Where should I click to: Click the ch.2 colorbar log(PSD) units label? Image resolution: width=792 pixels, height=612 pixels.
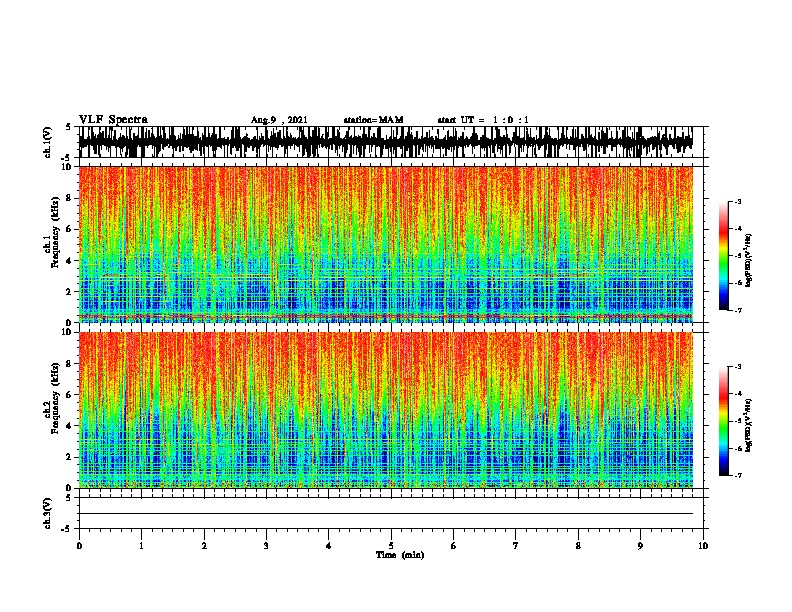click(749, 425)
